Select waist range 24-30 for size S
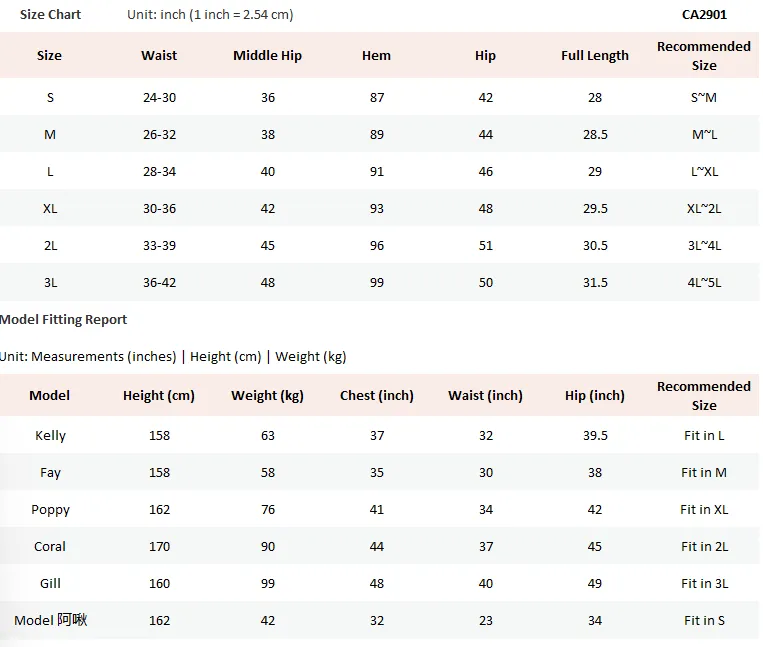763x647 pixels. [159, 98]
